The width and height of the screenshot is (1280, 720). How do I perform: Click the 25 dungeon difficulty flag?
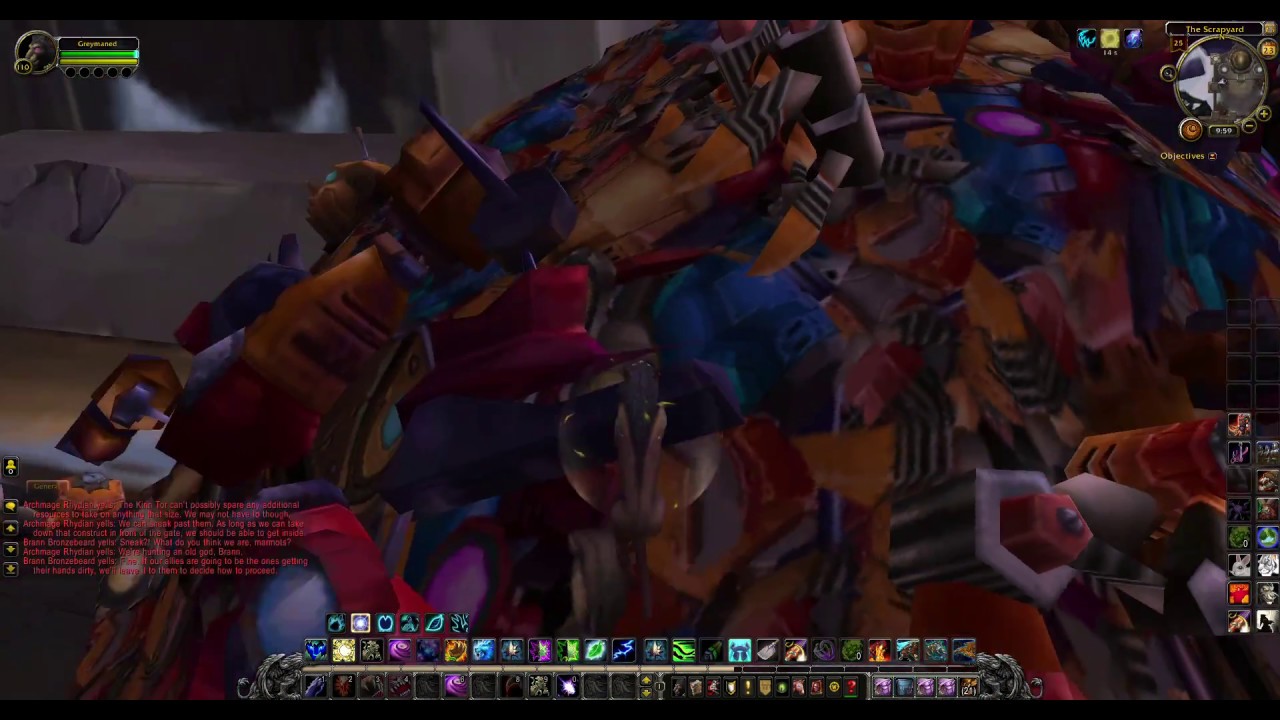coord(1178,44)
